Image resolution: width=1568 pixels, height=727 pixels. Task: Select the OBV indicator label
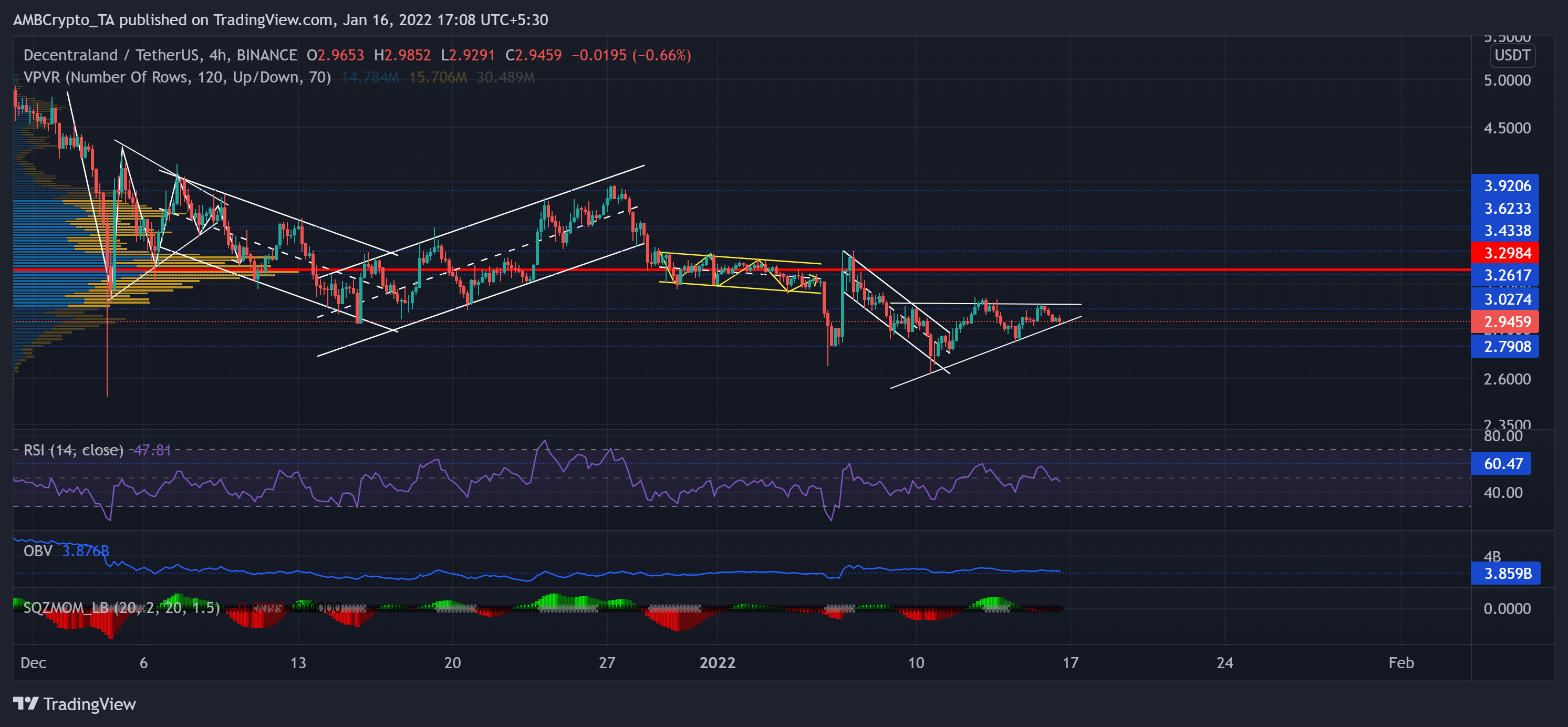coord(38,551)
